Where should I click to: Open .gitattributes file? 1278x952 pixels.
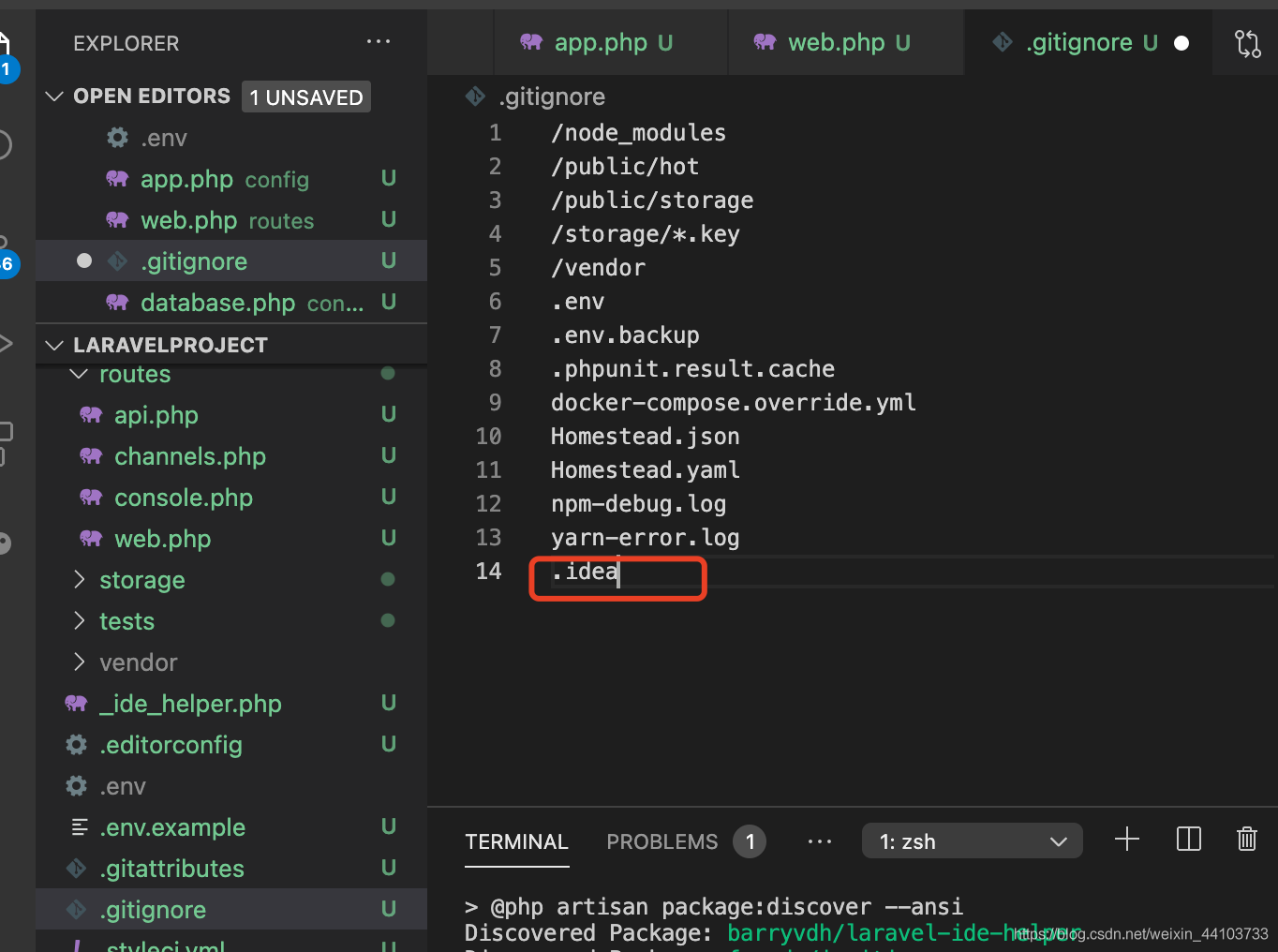(231, 869)
